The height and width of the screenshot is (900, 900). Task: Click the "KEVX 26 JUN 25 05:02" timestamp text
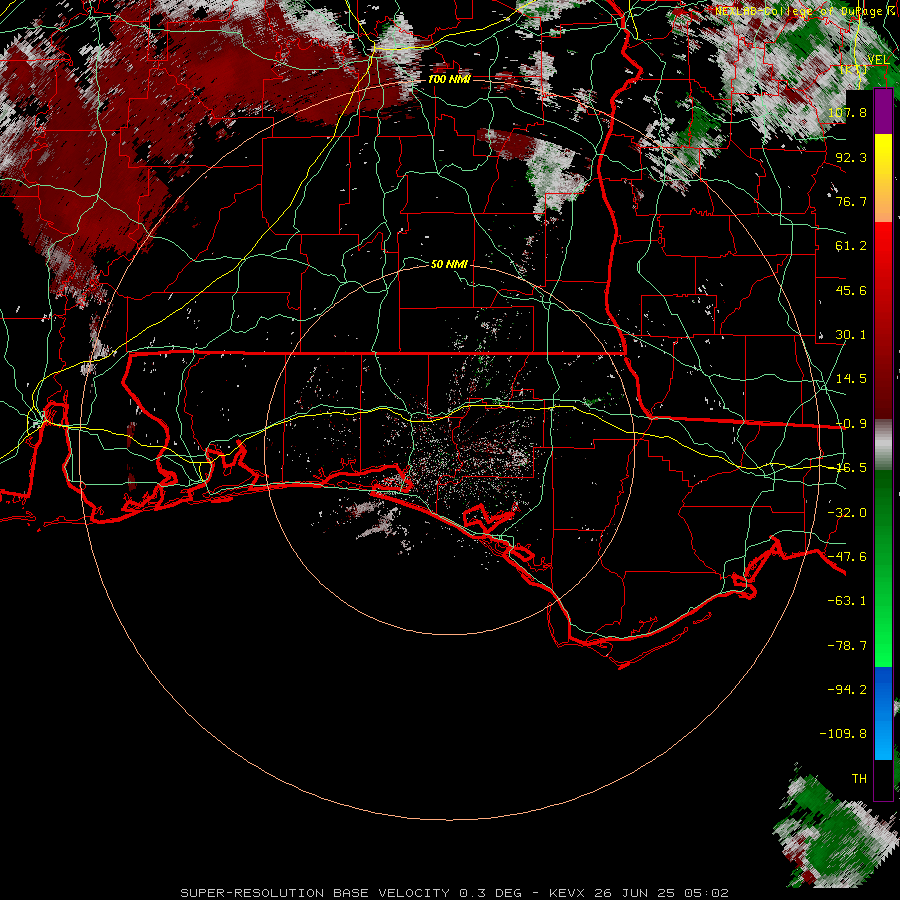pos(639,893)
